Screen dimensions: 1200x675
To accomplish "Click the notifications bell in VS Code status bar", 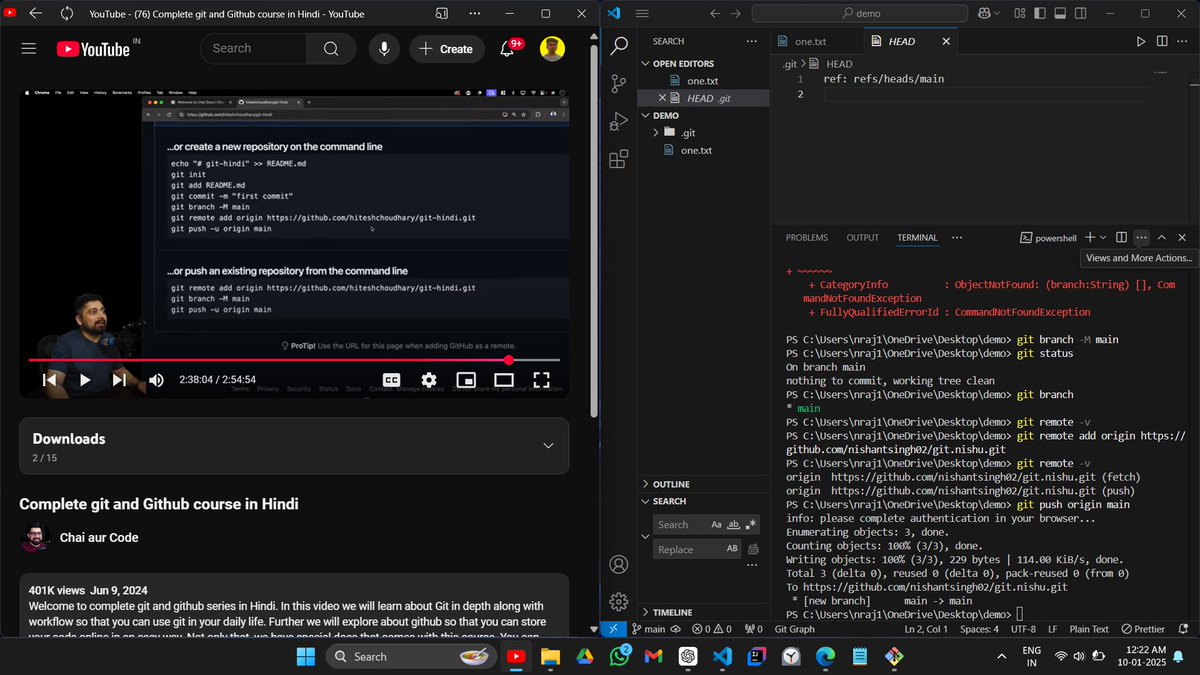I will coord(1183,629).
